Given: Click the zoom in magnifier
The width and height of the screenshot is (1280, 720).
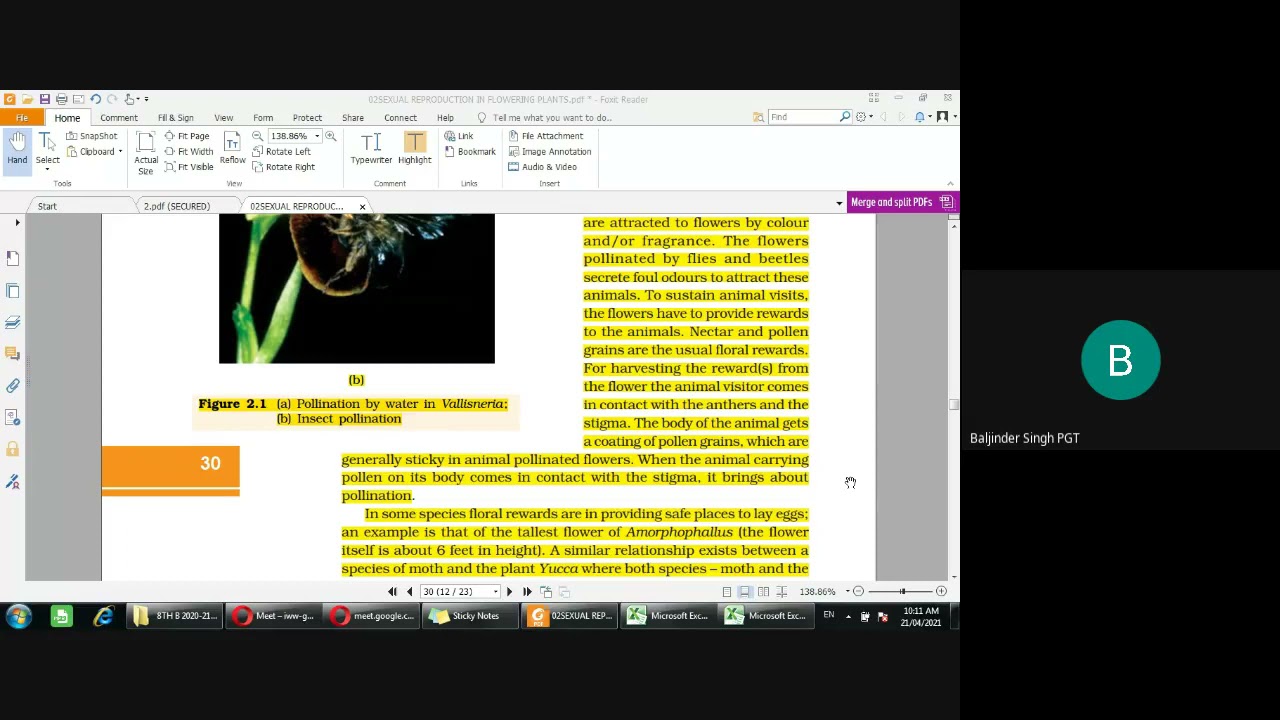Looking at the screenshot, I should (x=331, y=136).
